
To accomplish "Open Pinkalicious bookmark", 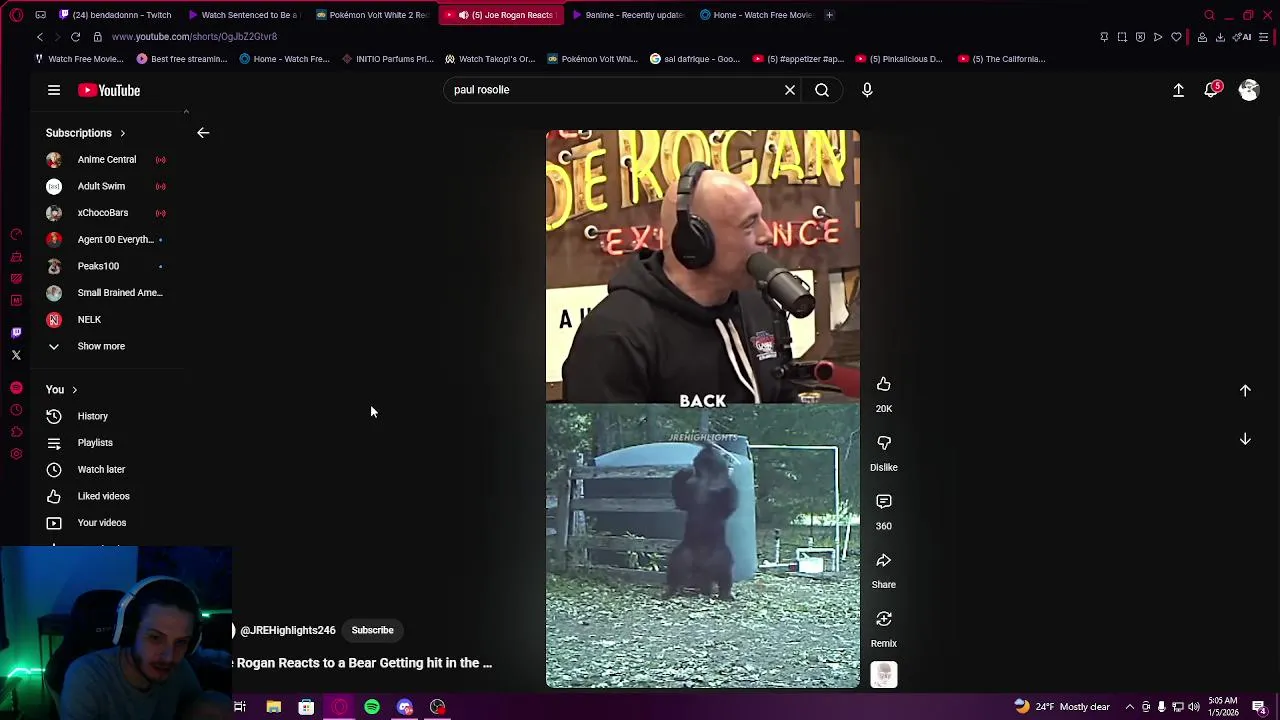I will [898, 59].
